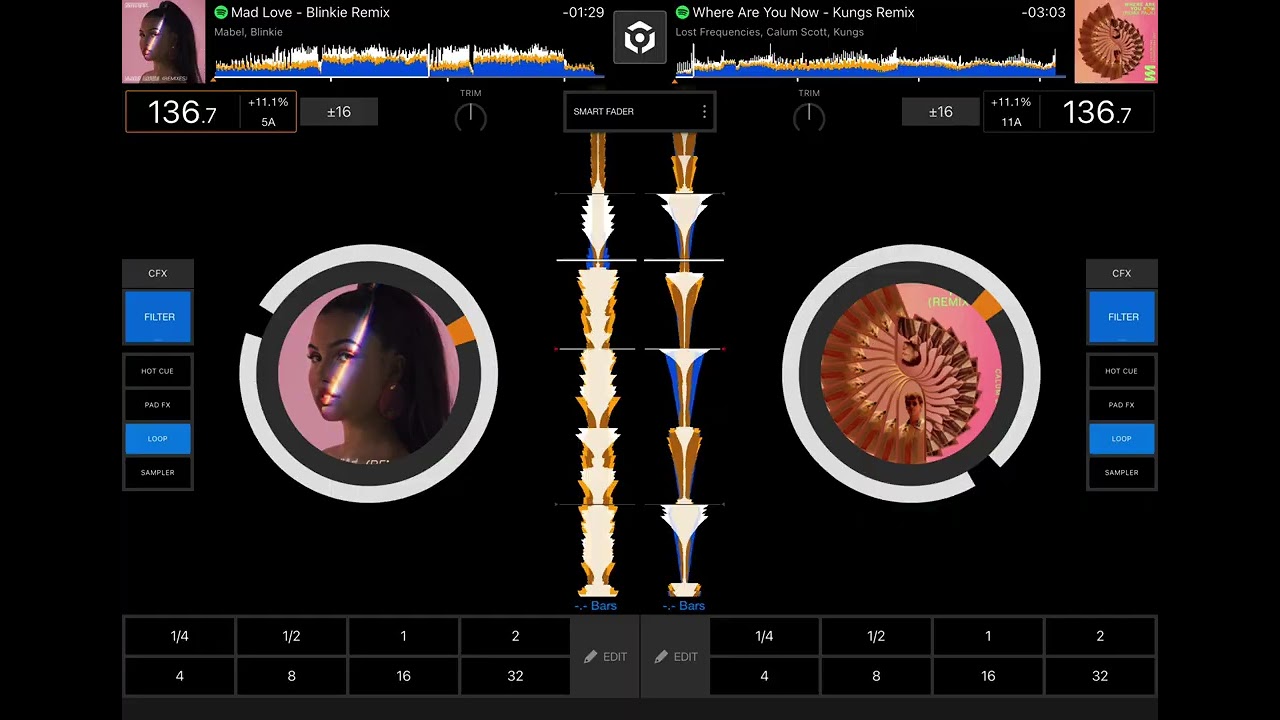Select LOOP pad mode on left deck
Viewport: 1280px width, 720px height.
click(x=158, y=439)
